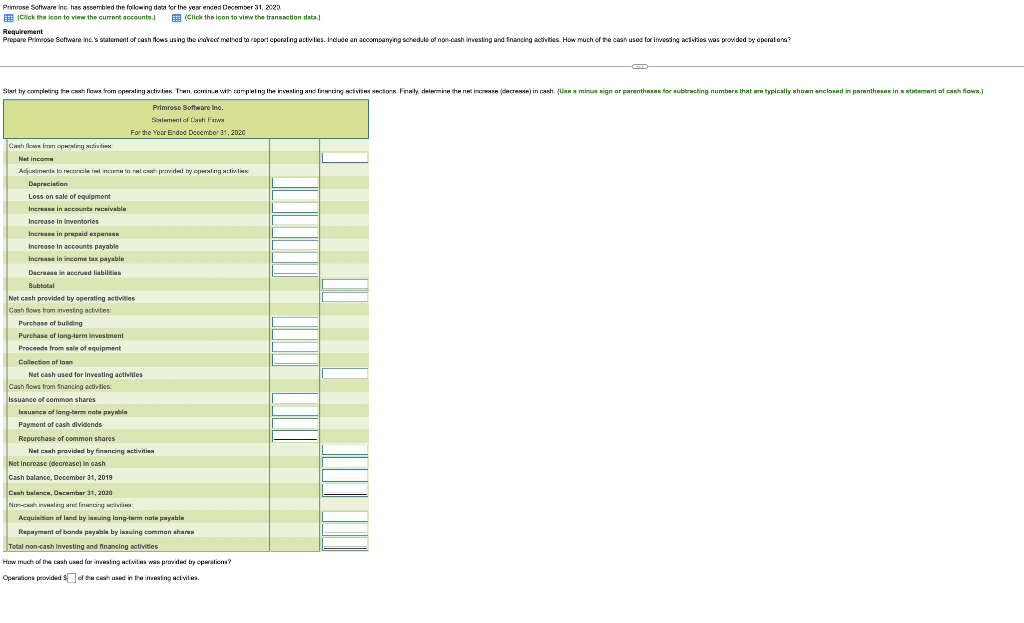Select Repayment of bonds payable field
Viewport: 1024px width, 623px height.
coord(345,530)
